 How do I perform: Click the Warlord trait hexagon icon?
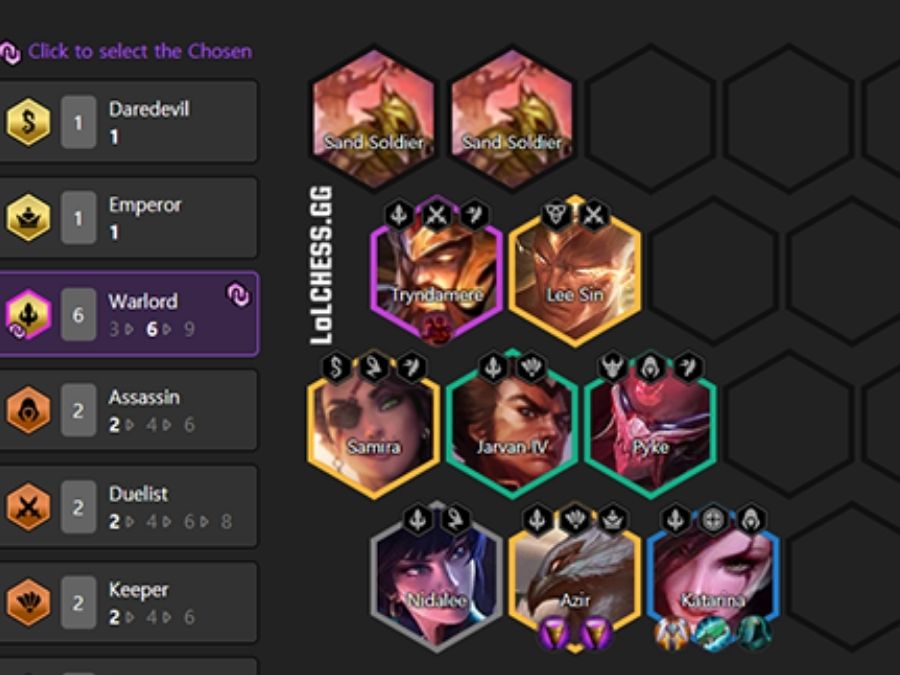point(28,314)
